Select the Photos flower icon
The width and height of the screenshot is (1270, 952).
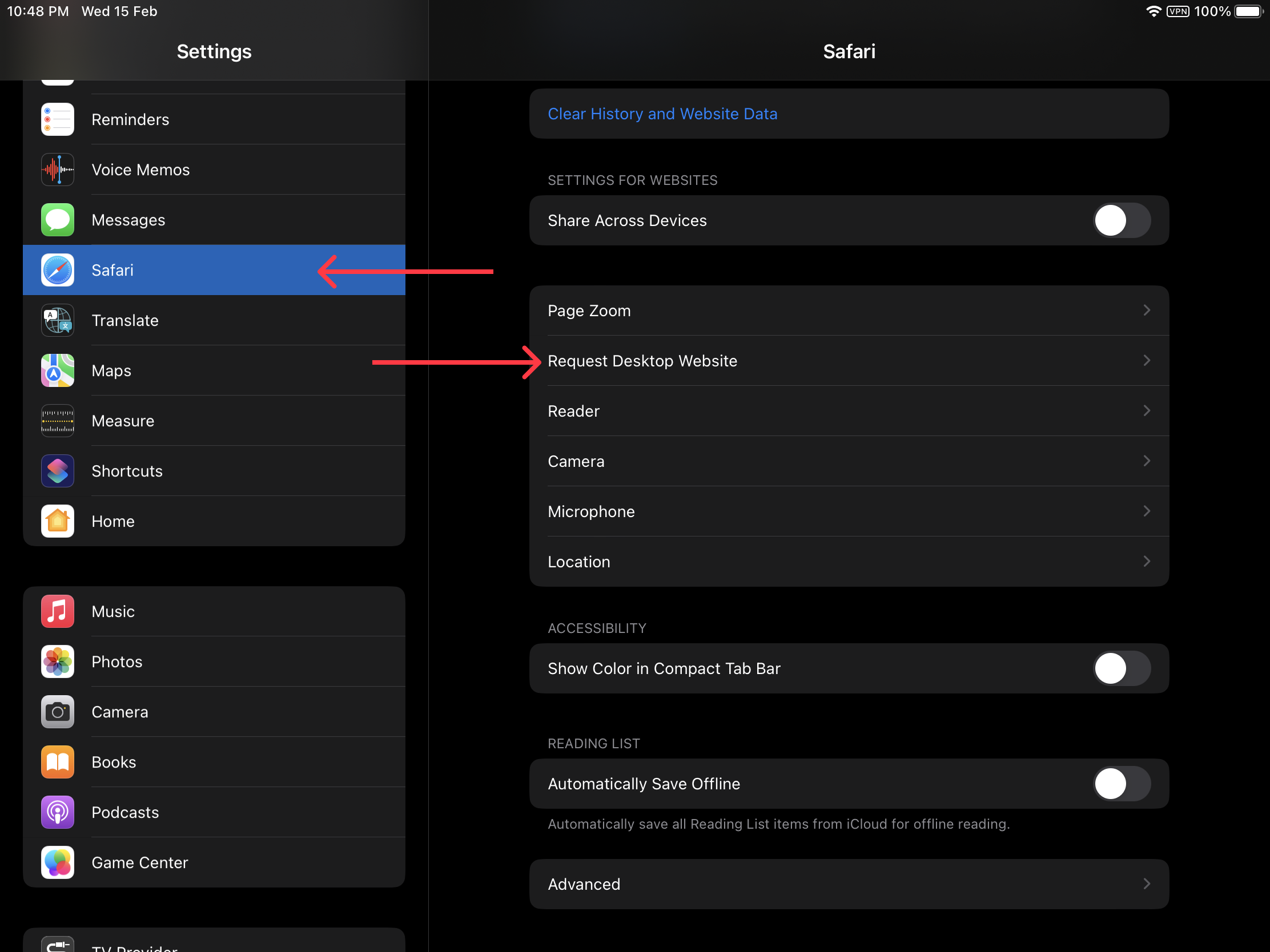[x=58, y=661]
